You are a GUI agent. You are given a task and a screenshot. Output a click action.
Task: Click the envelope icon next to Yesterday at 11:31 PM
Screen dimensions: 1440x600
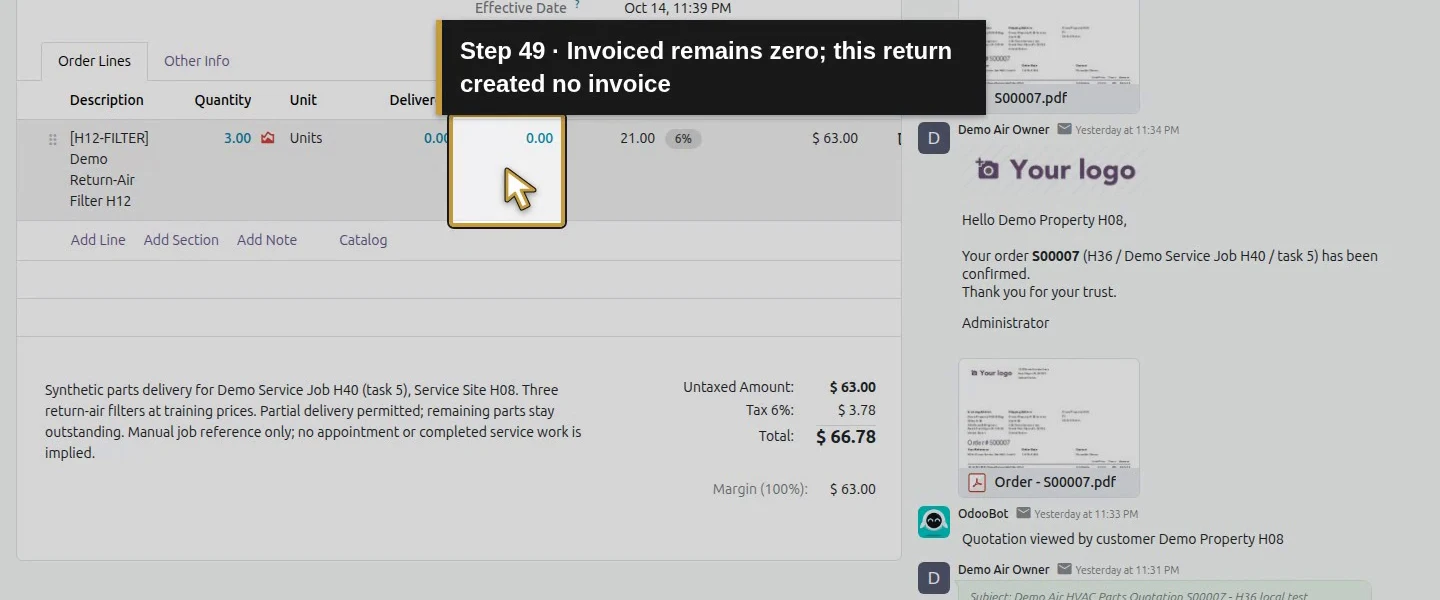click(x=1064, y=569)
